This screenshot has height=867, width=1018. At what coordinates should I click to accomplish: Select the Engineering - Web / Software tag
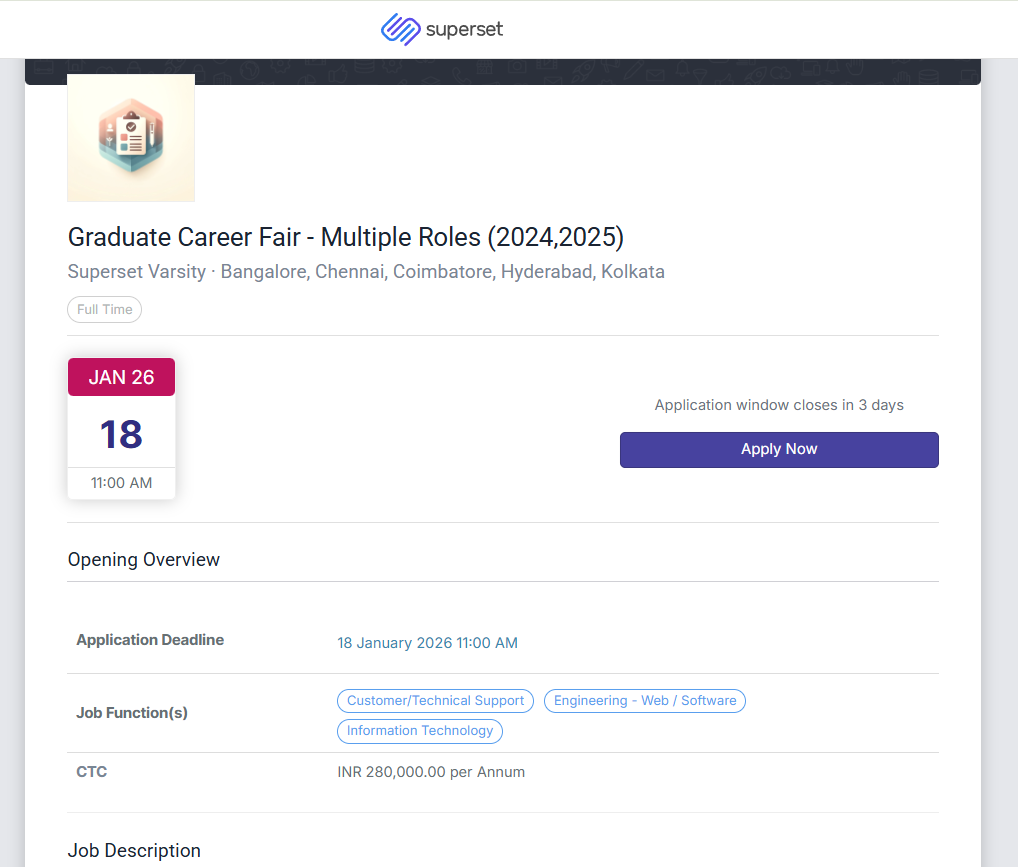(x=645, y=701)
